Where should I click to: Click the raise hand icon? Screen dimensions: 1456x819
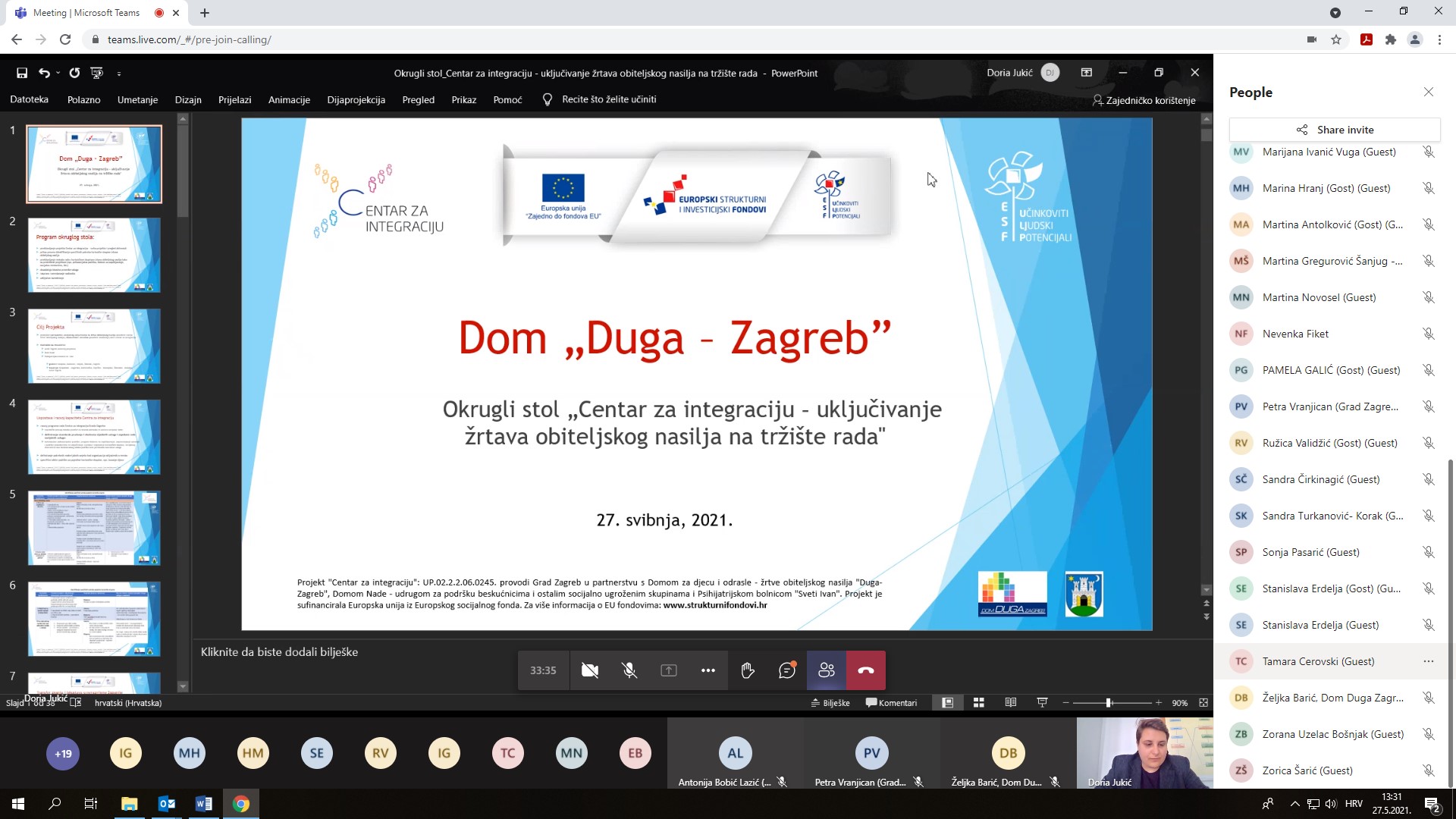point(747,670)
